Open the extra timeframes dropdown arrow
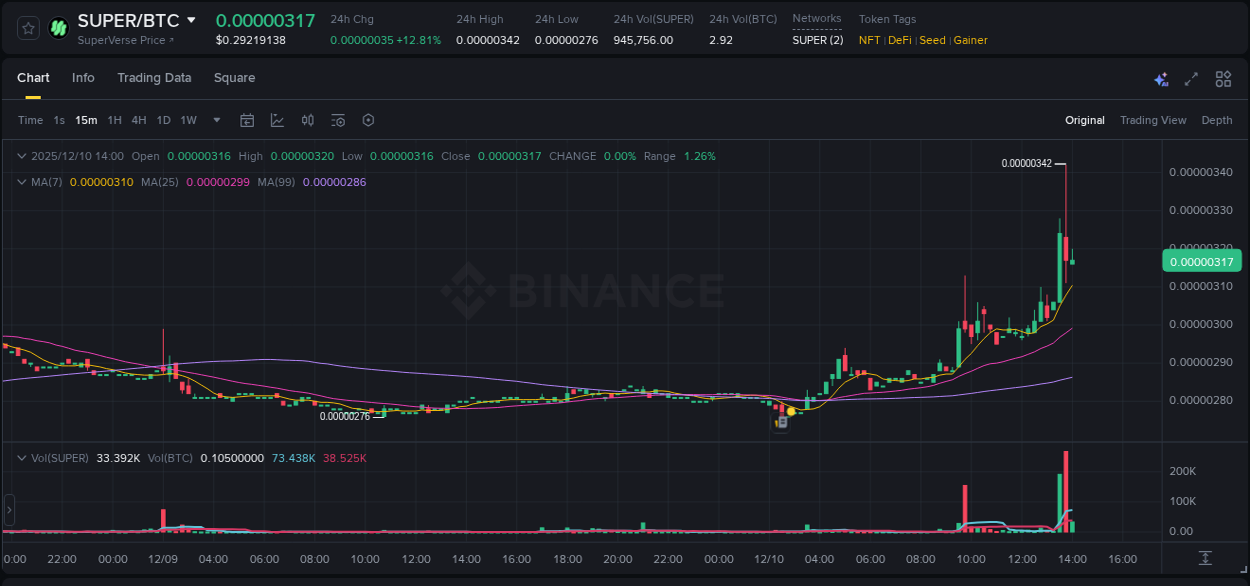Screen dimensions: 1250x586 point(216,120)
